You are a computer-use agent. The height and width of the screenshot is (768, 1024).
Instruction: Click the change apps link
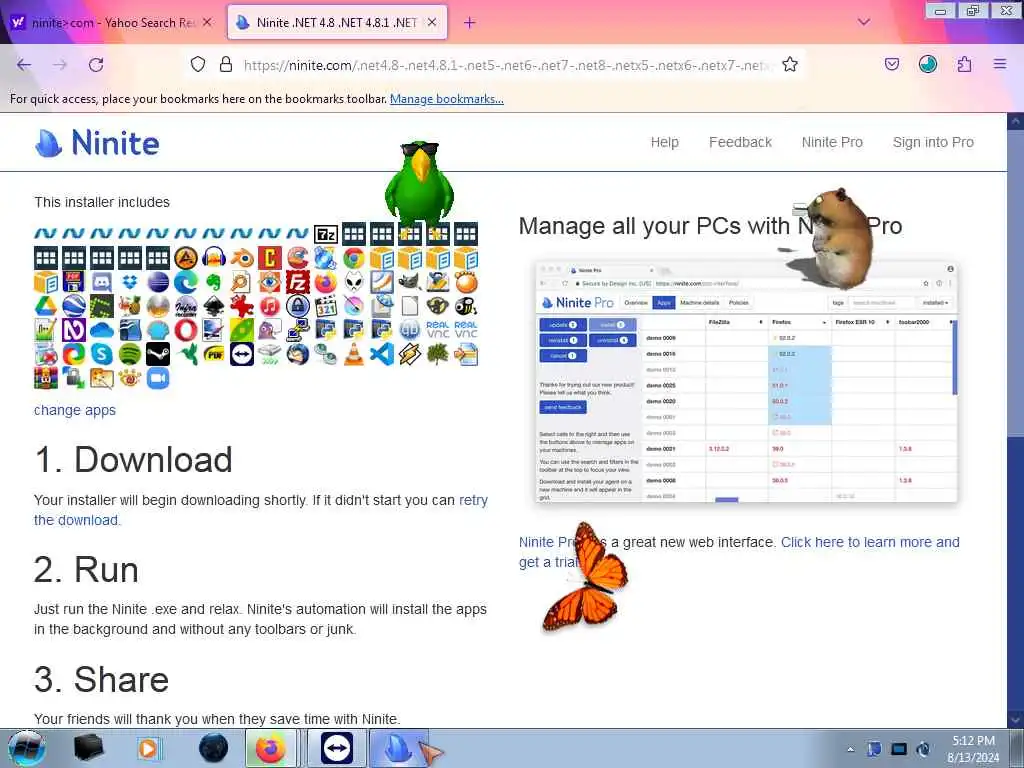pos(75,410)
